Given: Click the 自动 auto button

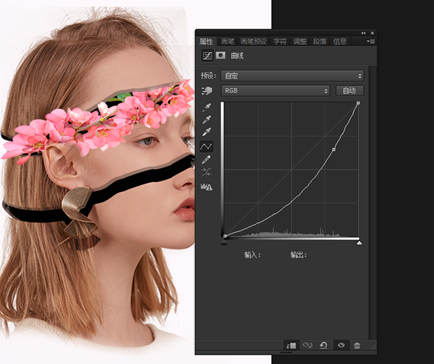Looking at the screenshot, I should [349, 90].
